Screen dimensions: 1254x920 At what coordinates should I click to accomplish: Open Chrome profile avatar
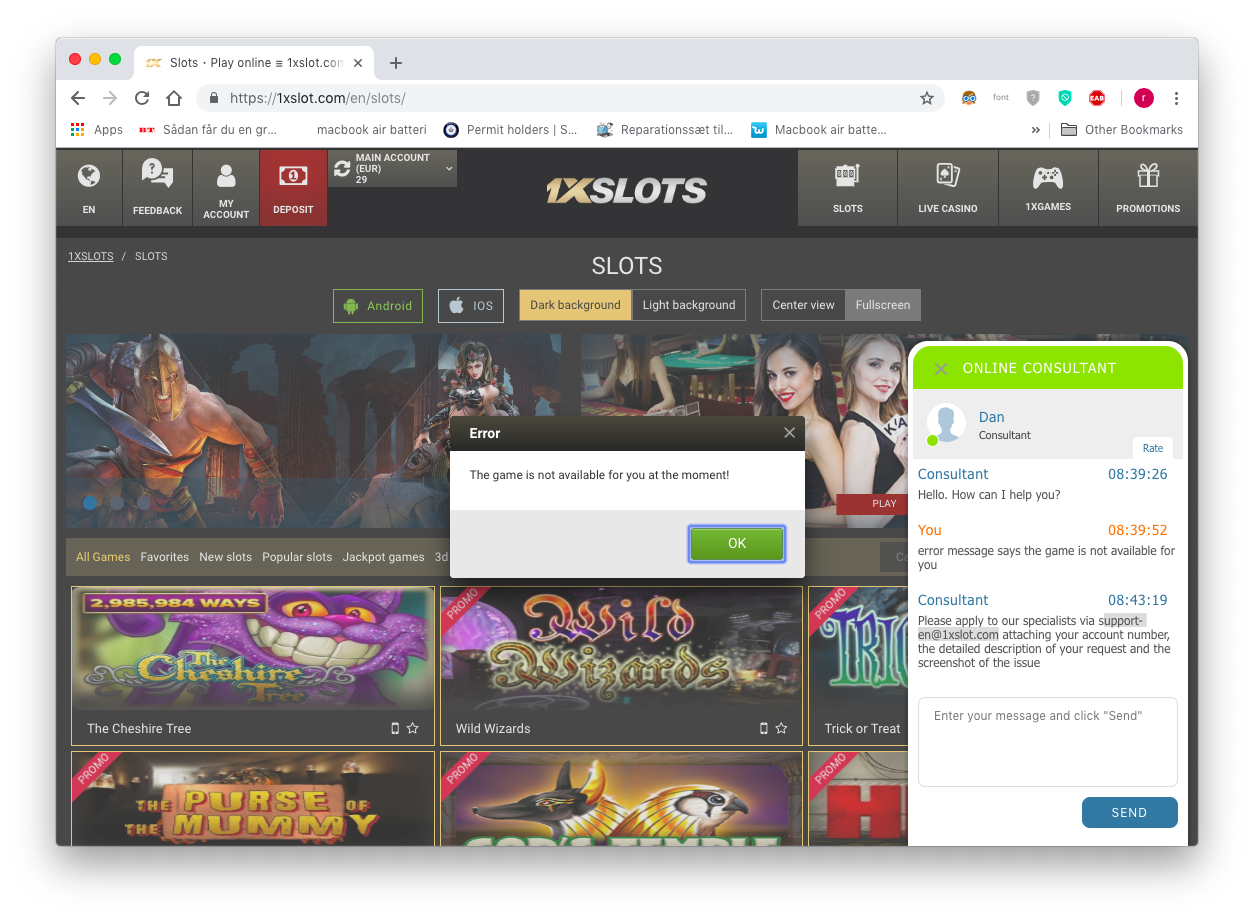1143,98
